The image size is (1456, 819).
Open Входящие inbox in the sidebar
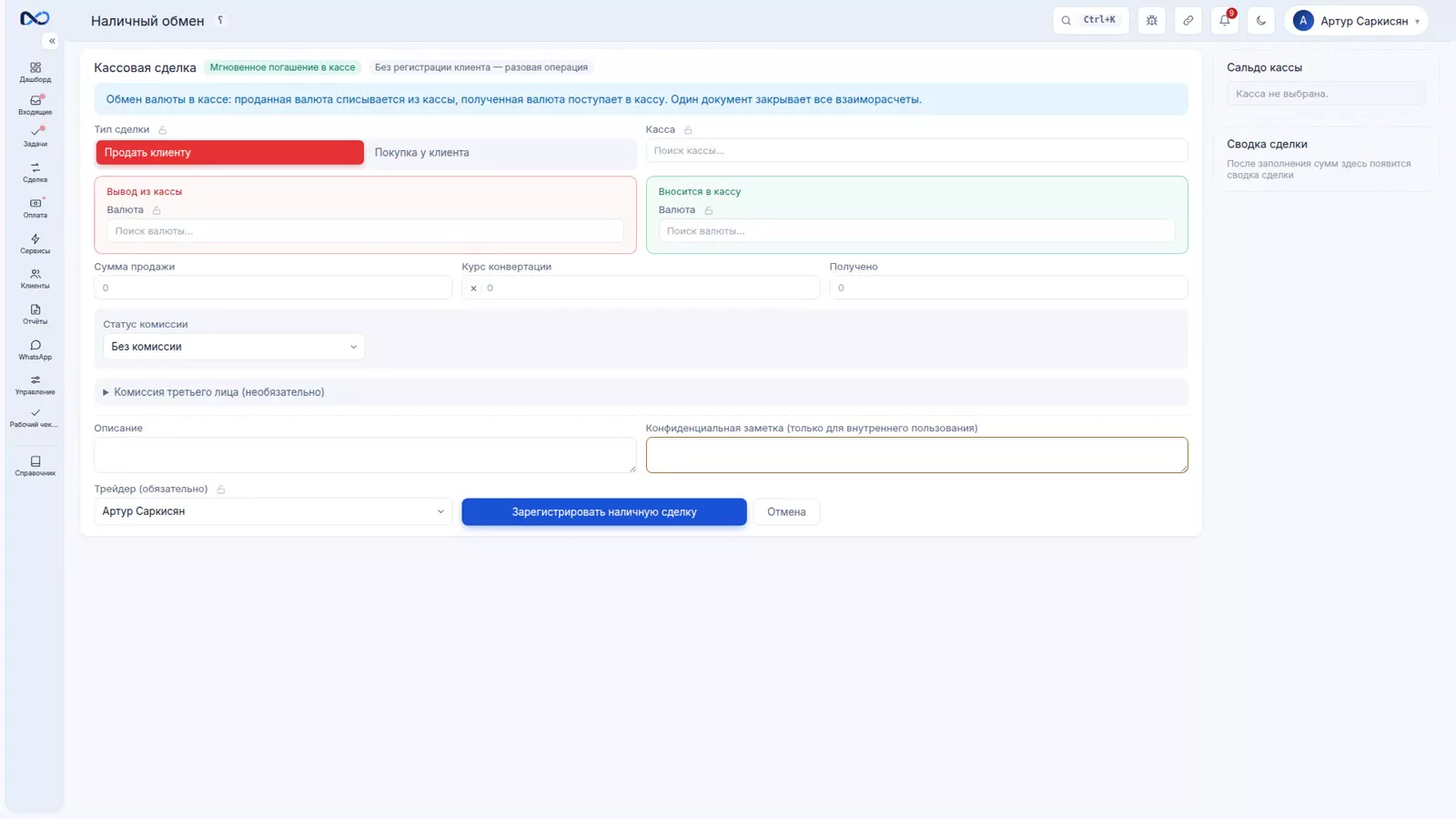(x=35, y=105)
